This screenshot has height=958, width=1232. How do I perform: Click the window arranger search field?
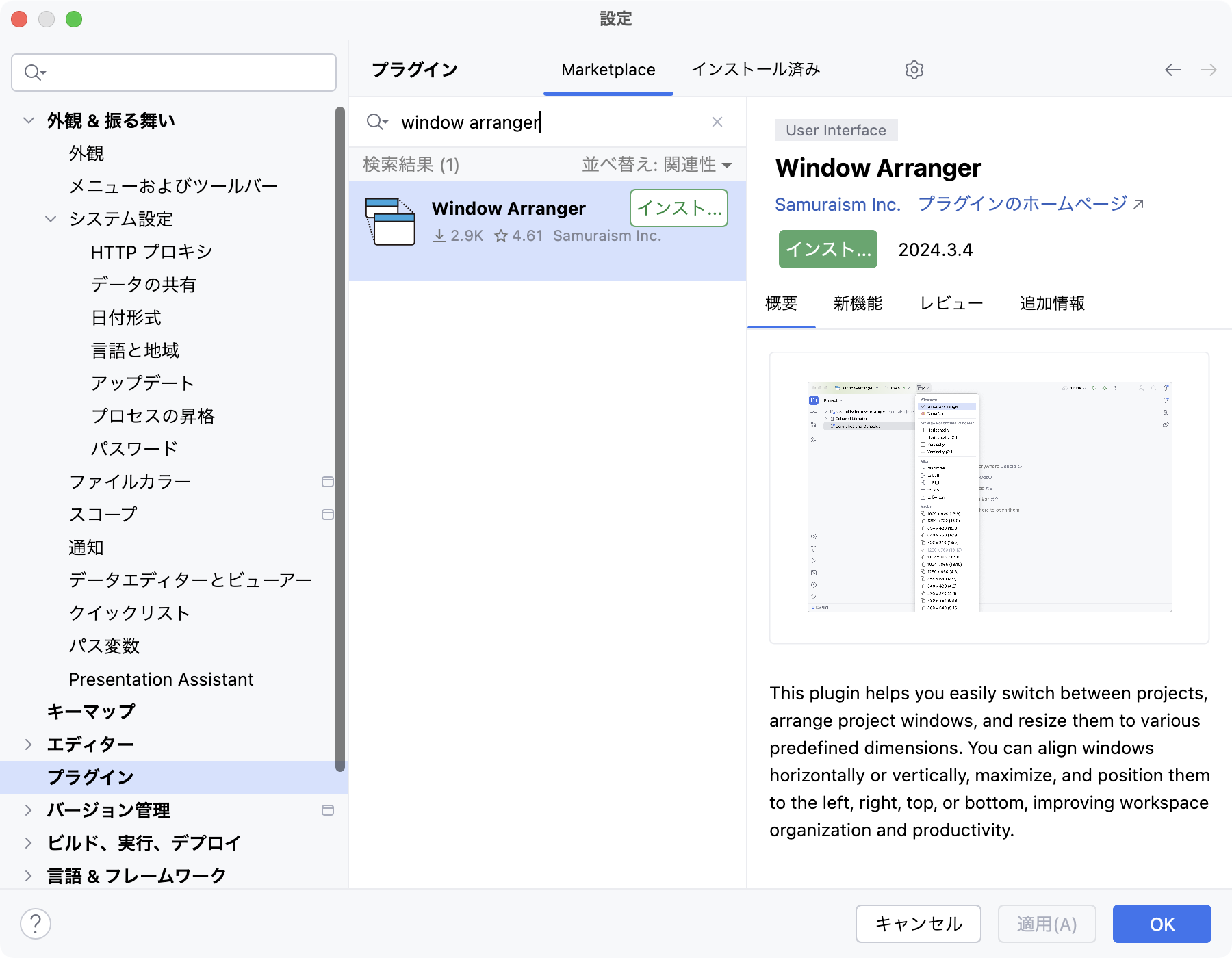click(548, 122)
